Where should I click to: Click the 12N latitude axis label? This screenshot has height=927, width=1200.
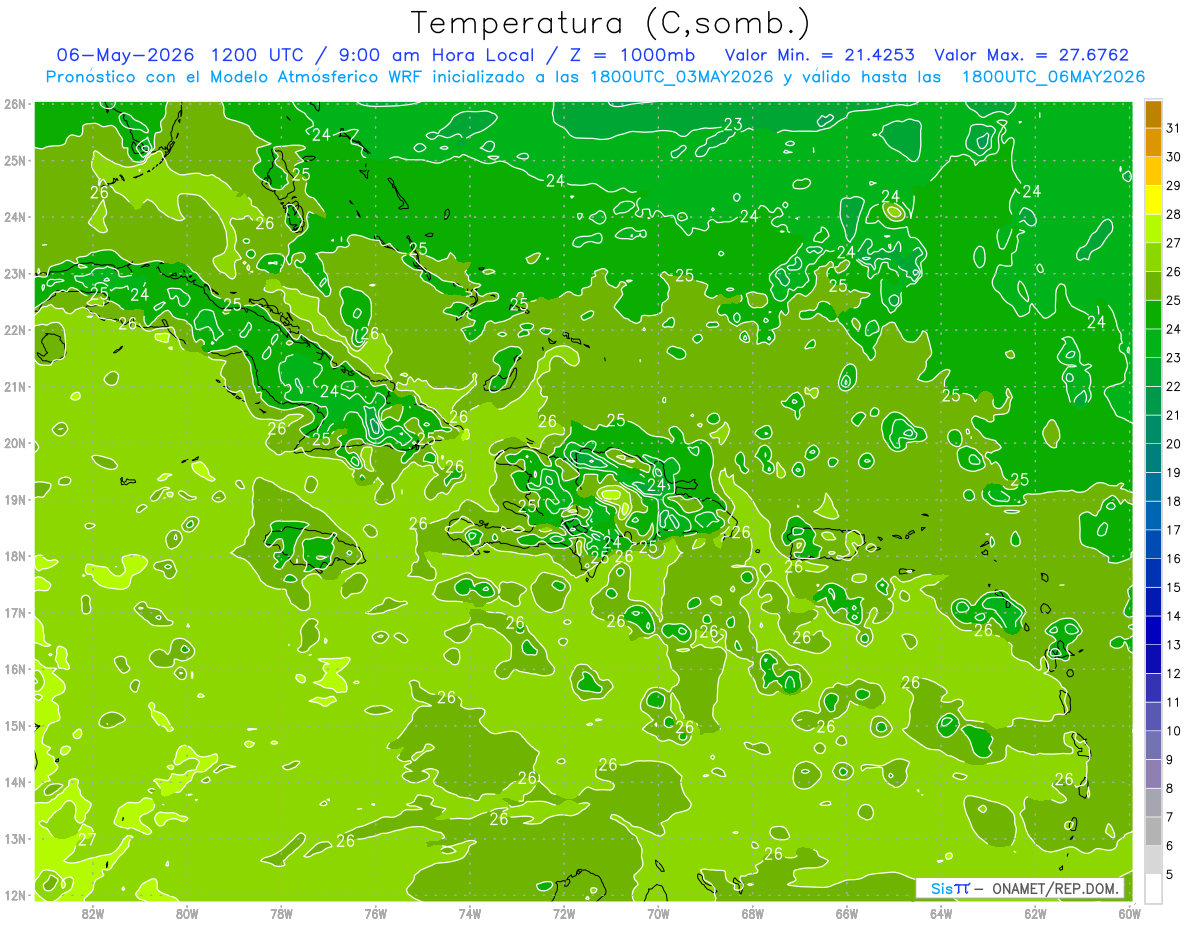click(15, 895)
